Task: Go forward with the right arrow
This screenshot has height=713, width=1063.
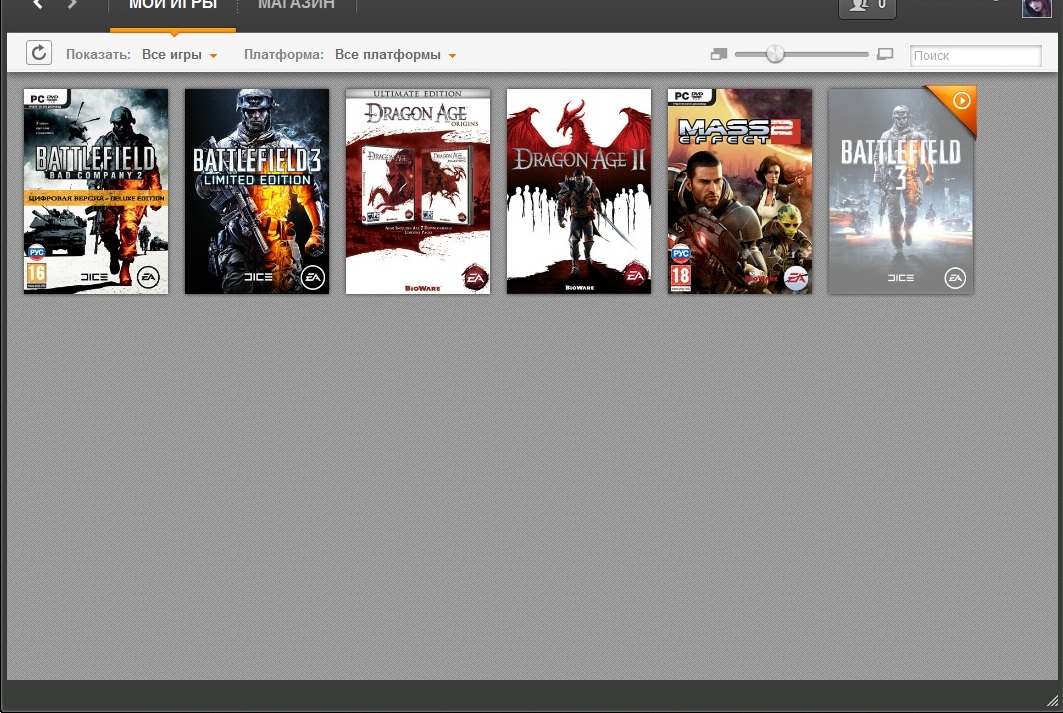Action: (72, 4)
